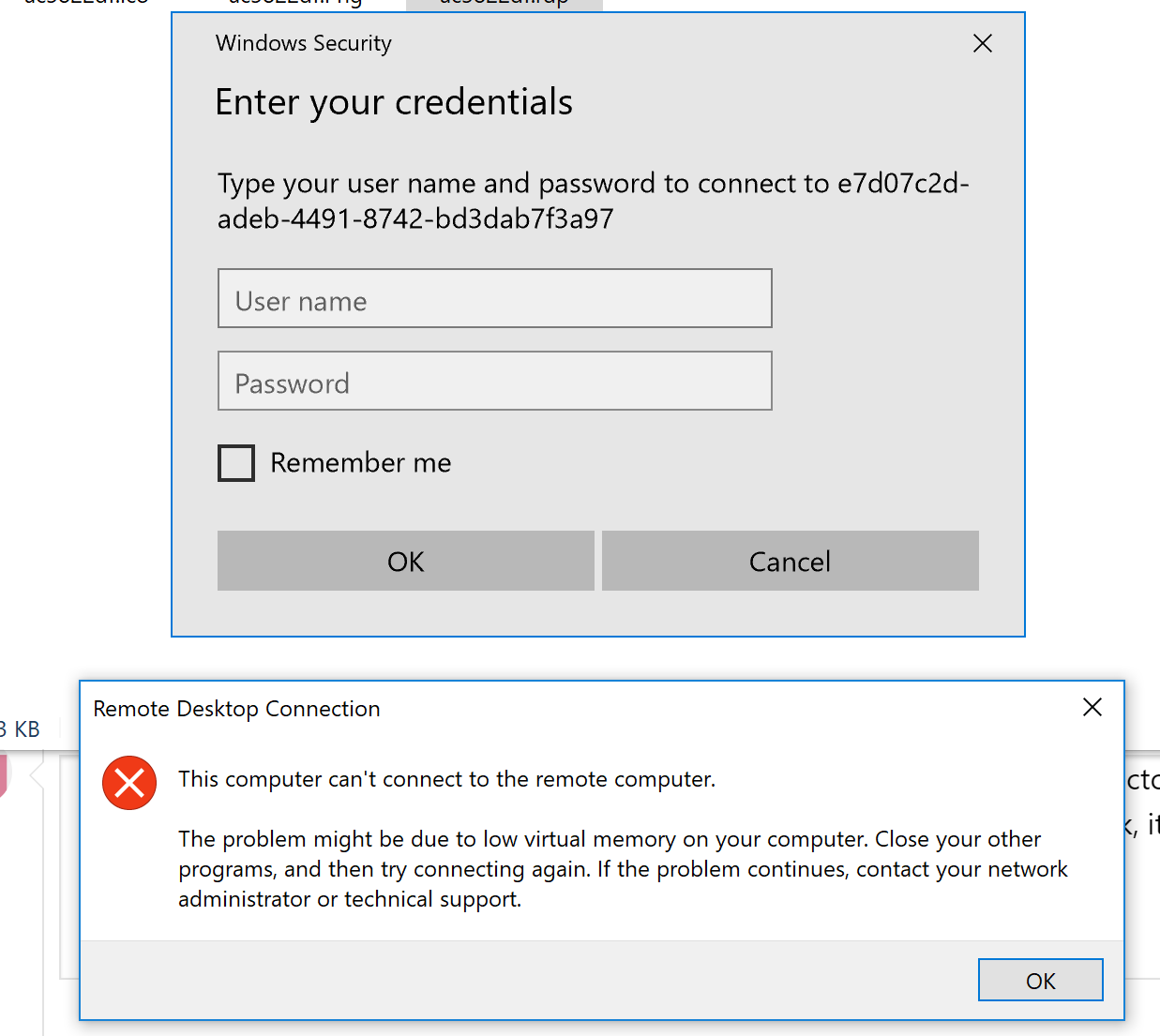Image resolution: width=1160 pixels, height=1036 pixels.
Task: Select the third file tab at top right
Action: pos(504,3)
